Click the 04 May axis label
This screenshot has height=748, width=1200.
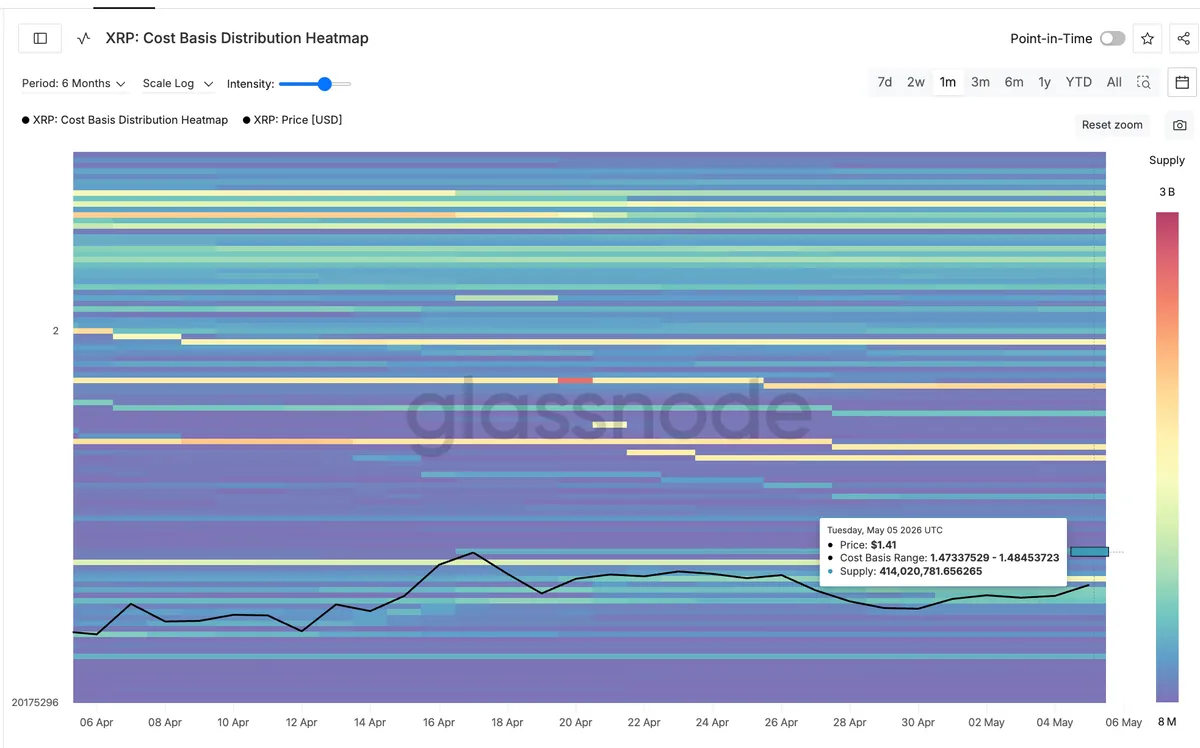tap(1055, 722)
